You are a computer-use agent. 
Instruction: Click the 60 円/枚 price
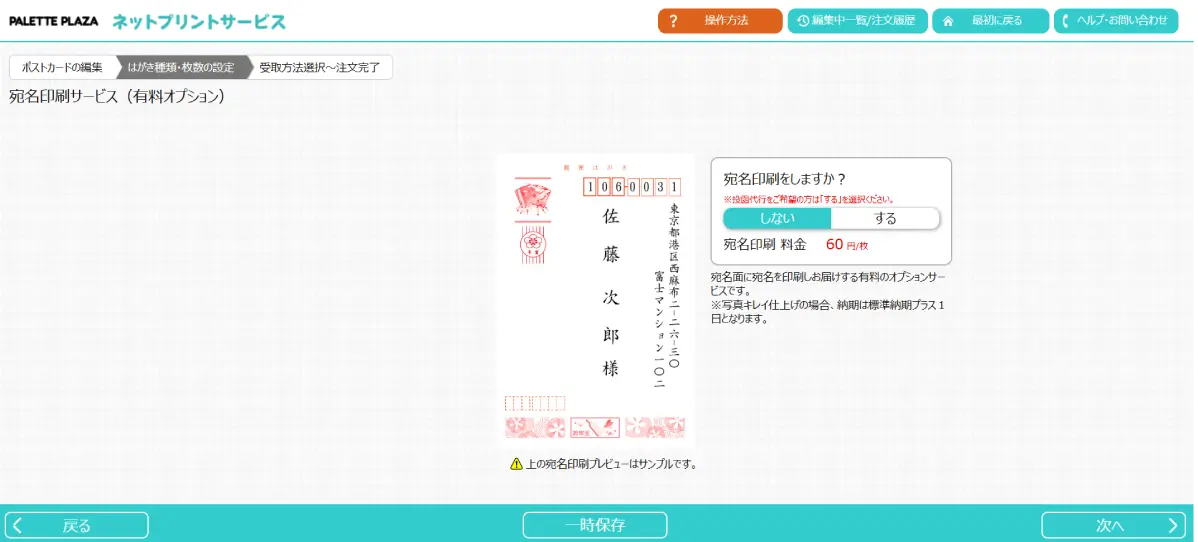coord(847,245)
